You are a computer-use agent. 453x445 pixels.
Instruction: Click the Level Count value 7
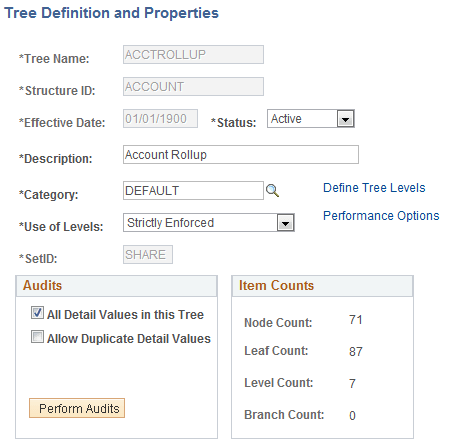[352, 383]
